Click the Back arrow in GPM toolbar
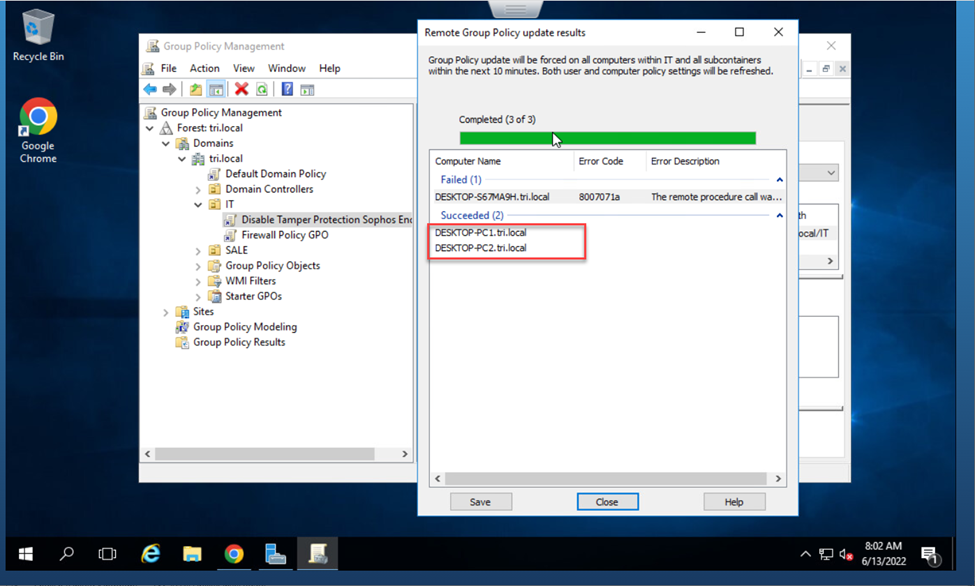975x586 pixels. click(150, 90)
